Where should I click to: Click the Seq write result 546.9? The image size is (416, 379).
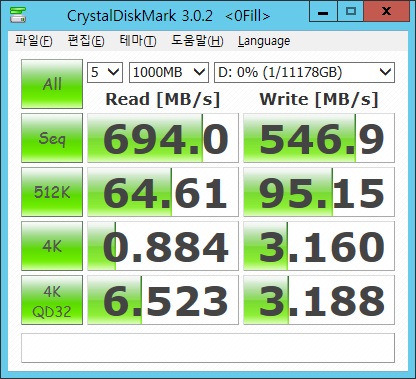pos(319,138)
